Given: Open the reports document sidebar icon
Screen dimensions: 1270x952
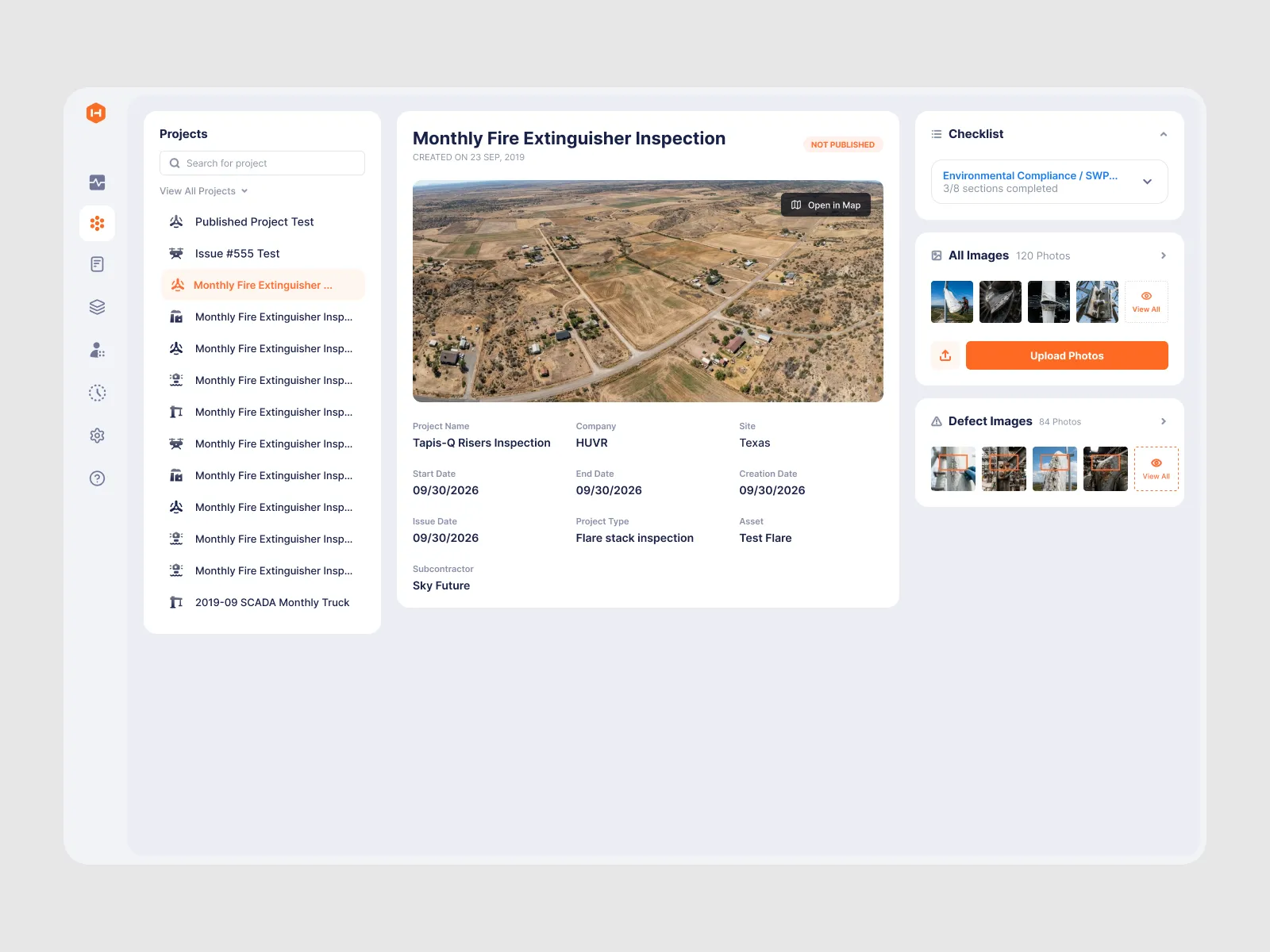Looking at the screenshot, I should (97, 264).
